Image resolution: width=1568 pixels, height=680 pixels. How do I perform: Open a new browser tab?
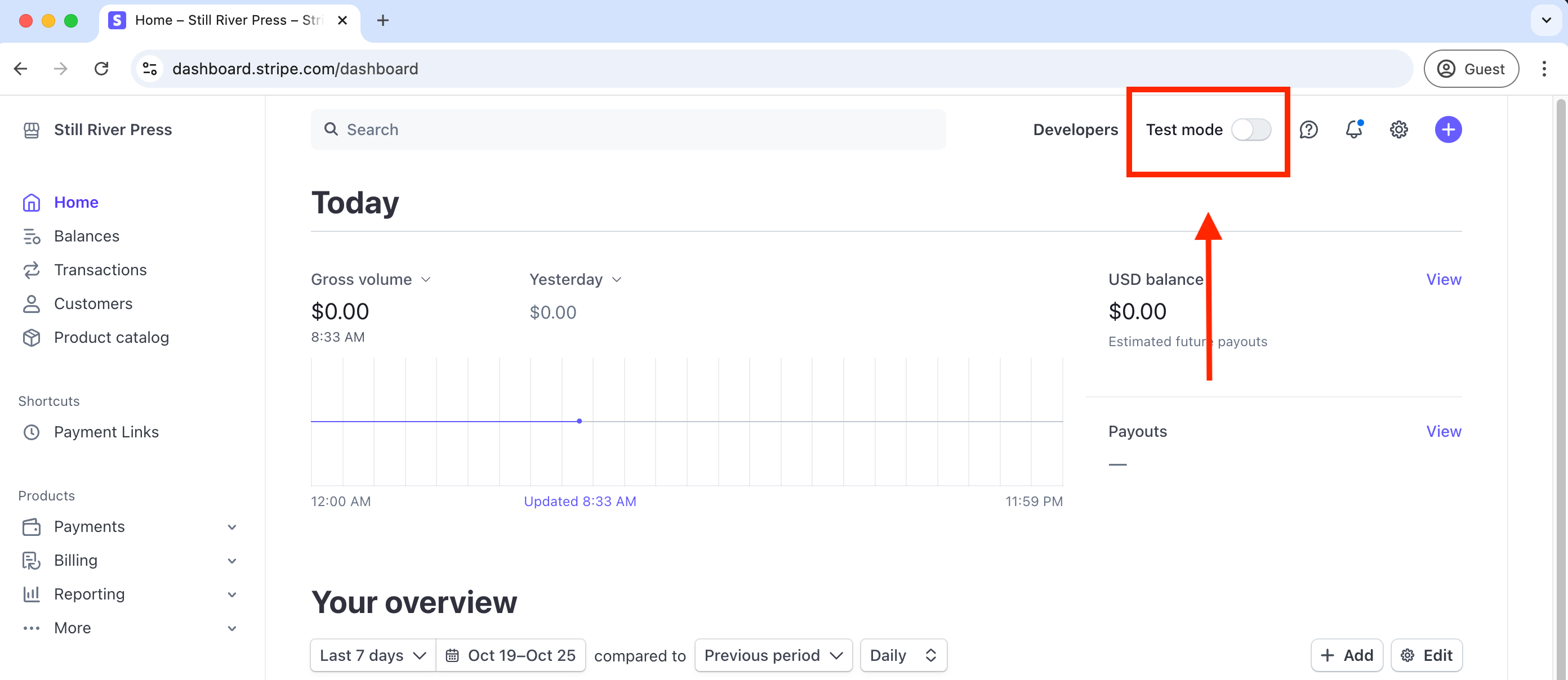coord(382,21)
